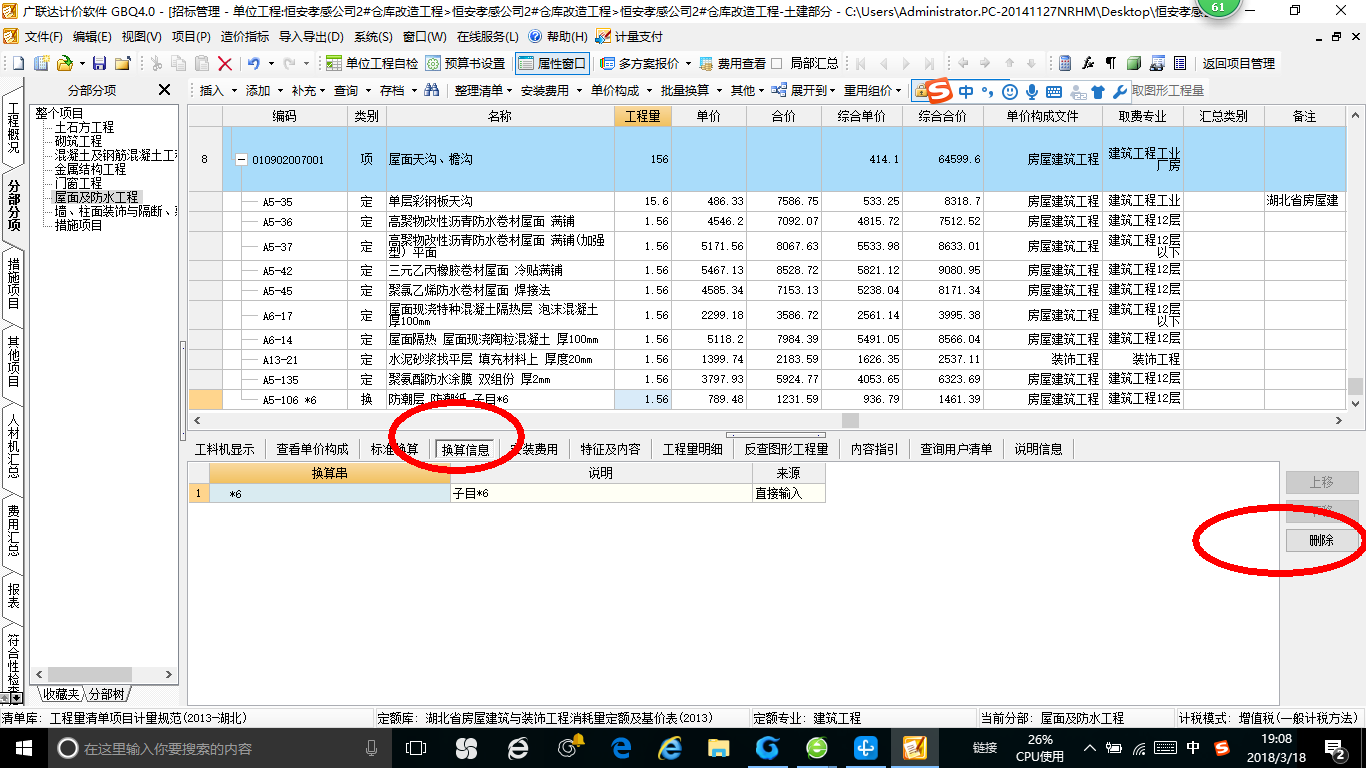This screenshot has height=768, width=1366.
Task: Select 土石方工程 in the tree
Action: click(84, 128)
